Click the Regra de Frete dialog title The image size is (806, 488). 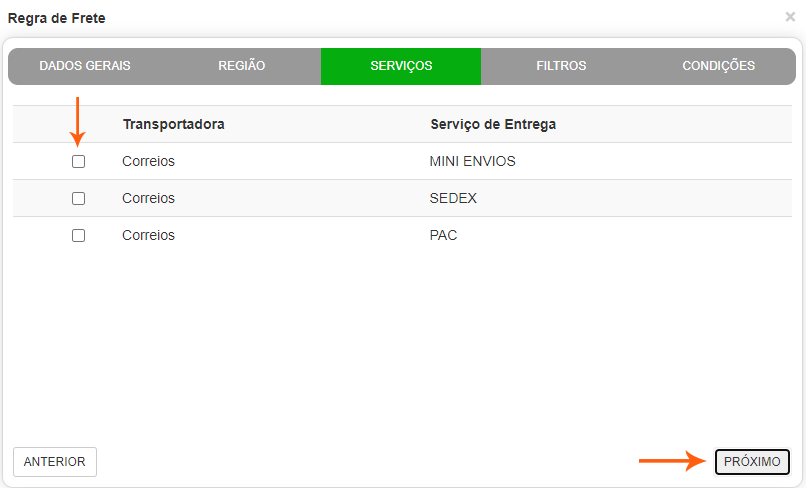[x=56, y=18]
